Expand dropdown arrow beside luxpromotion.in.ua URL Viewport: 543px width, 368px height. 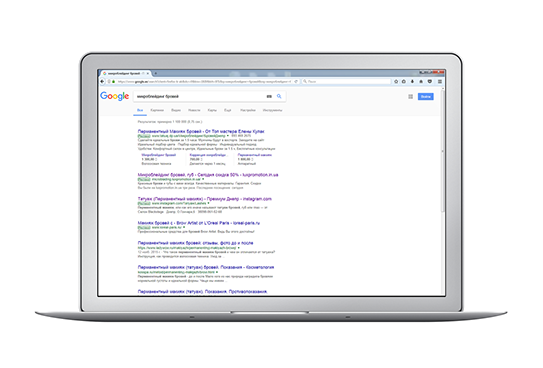tap(203, 179)
